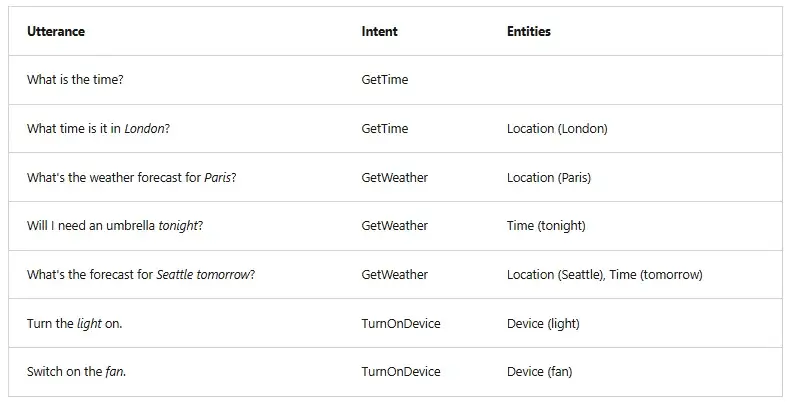Click the 'Turn the light on.' utterance

tap(75, 323)
